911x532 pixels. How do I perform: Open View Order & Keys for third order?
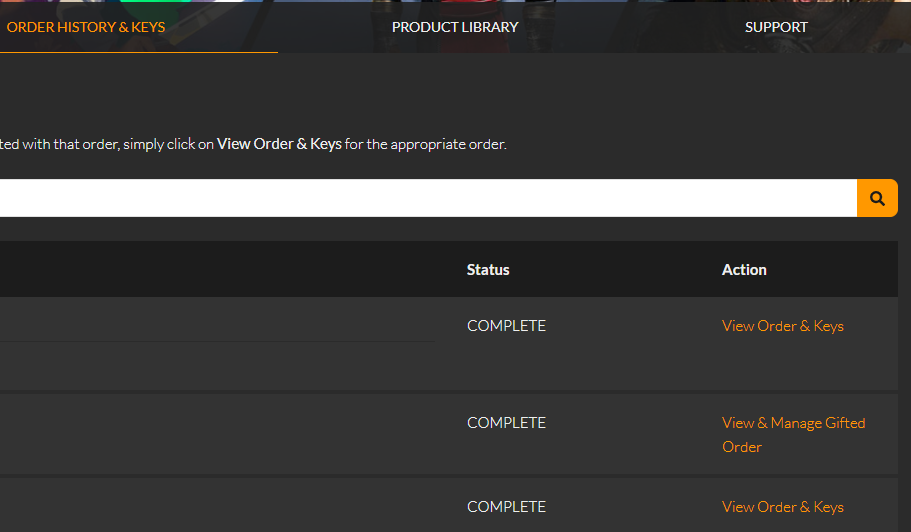pos(782,507)
